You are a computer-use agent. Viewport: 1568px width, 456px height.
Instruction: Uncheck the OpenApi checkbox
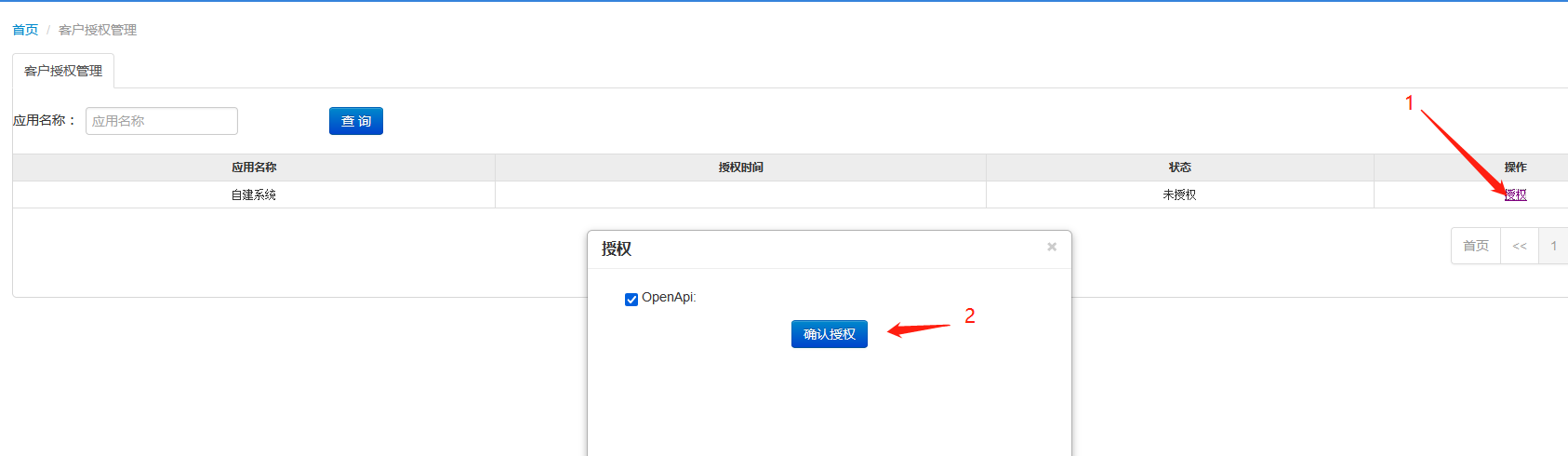[x=631, y=299]
